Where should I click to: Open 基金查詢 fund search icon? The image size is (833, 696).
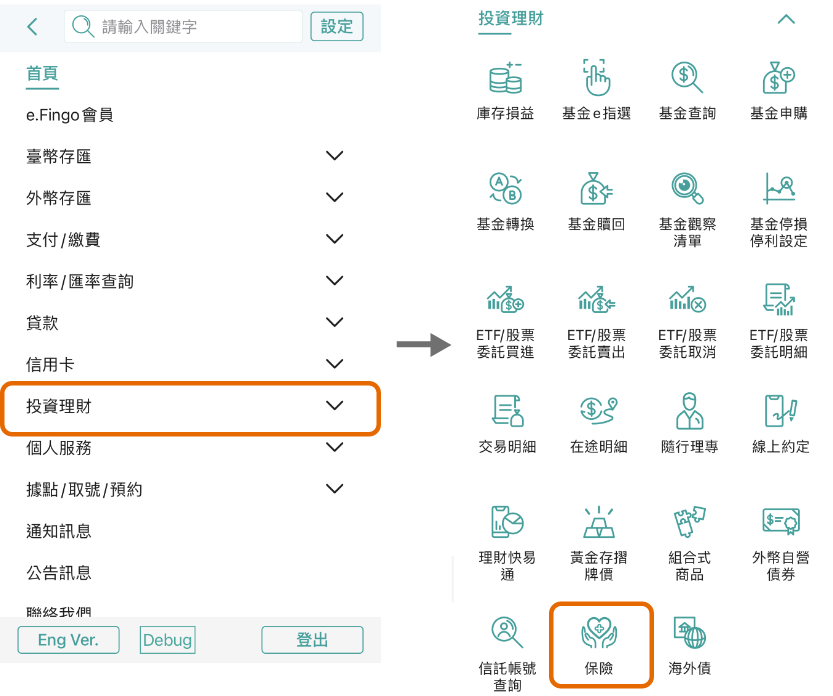pyautogui.click(x=687, y=78)
